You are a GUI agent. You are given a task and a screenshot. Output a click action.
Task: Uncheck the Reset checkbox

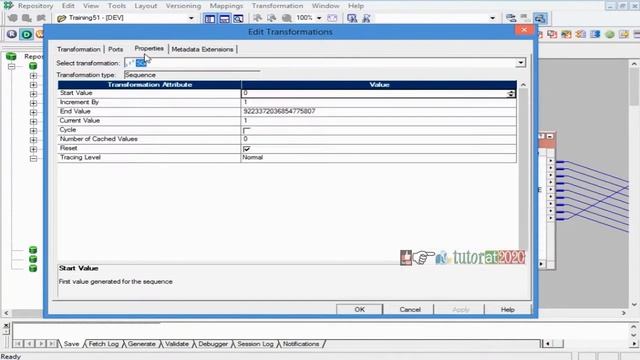pyautogui.click(x=246, y=149)
